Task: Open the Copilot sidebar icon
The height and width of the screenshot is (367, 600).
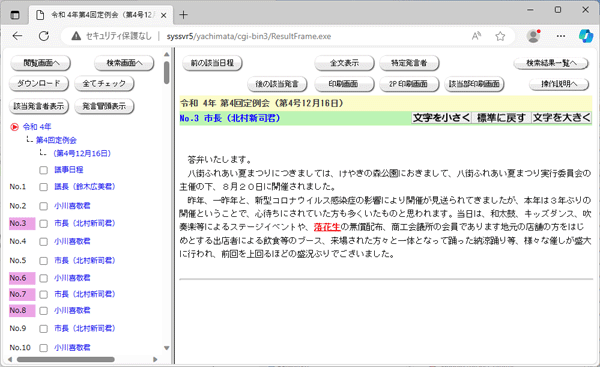Action: point(586,36)
